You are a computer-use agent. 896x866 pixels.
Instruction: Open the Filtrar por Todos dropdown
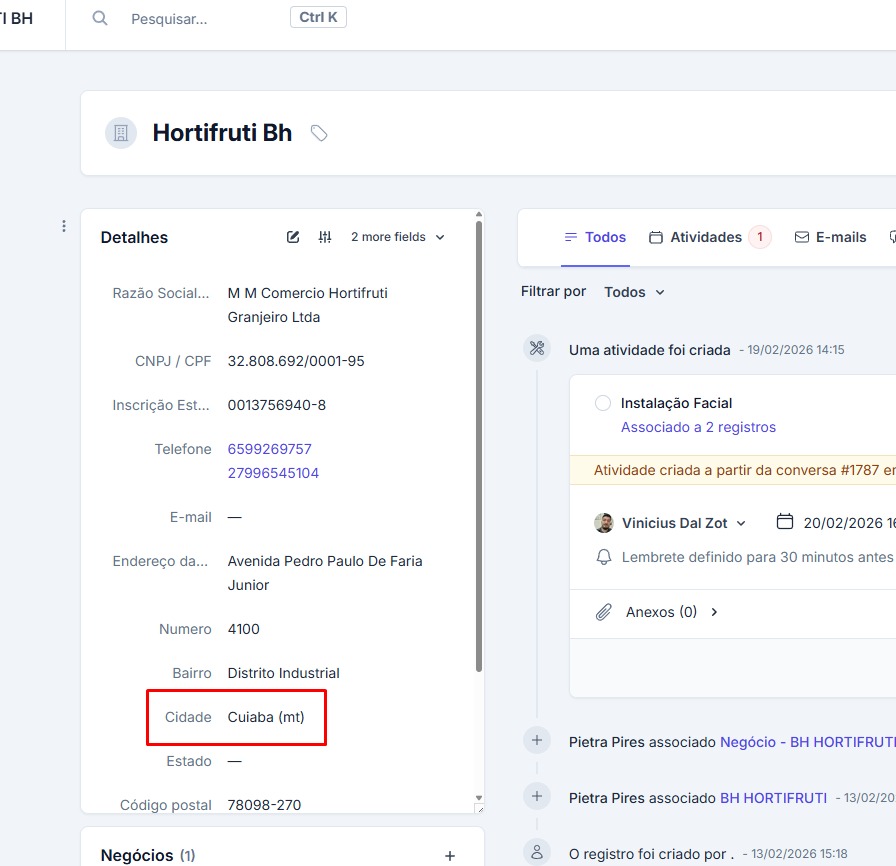pyautogui.click(x=634, y=292)
